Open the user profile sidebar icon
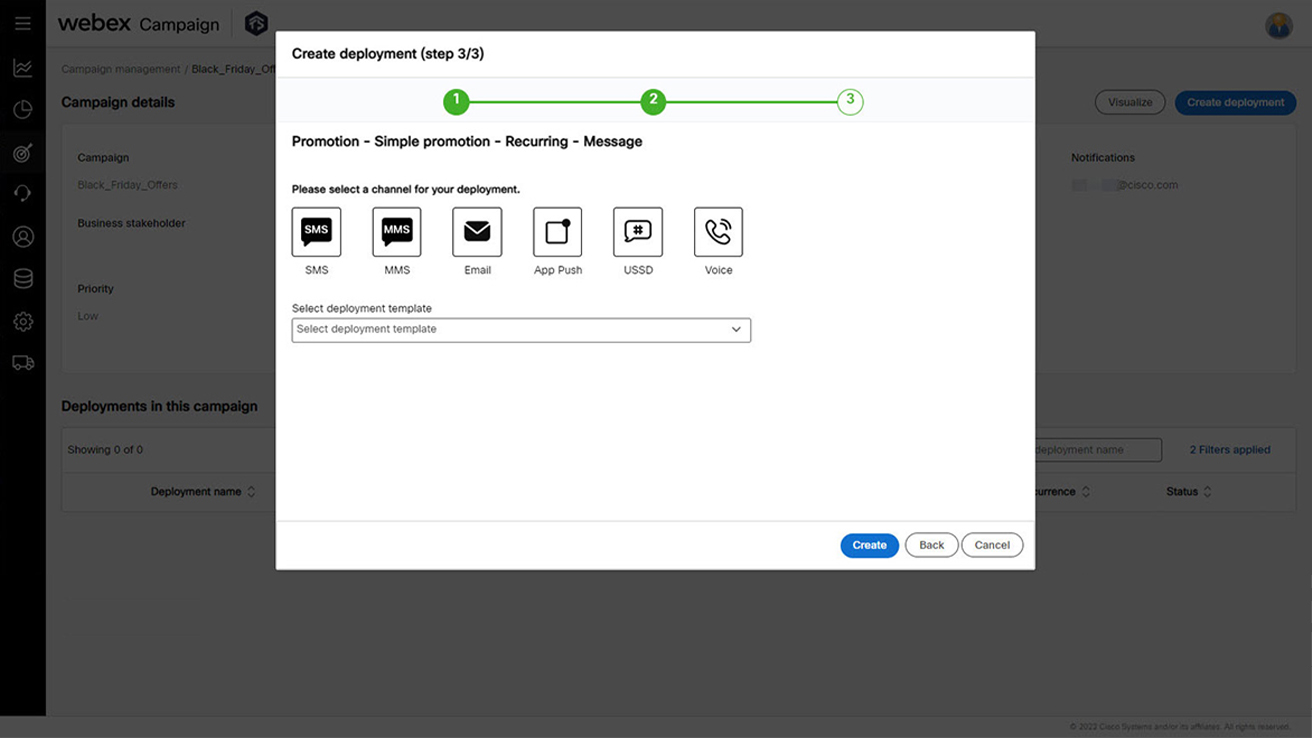1312x738 pixels. (23, 237)
